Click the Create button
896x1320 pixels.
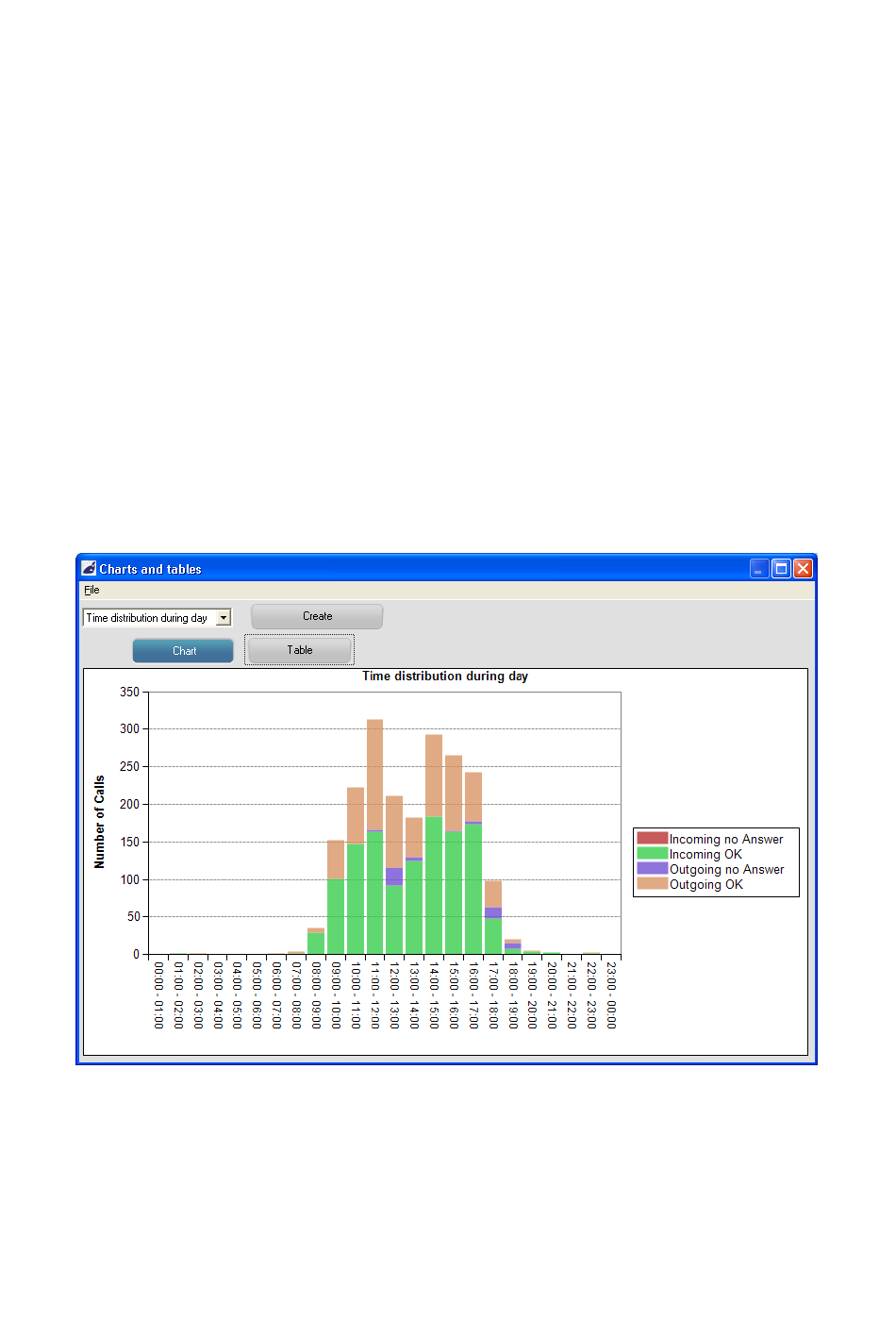pos(317,616)
